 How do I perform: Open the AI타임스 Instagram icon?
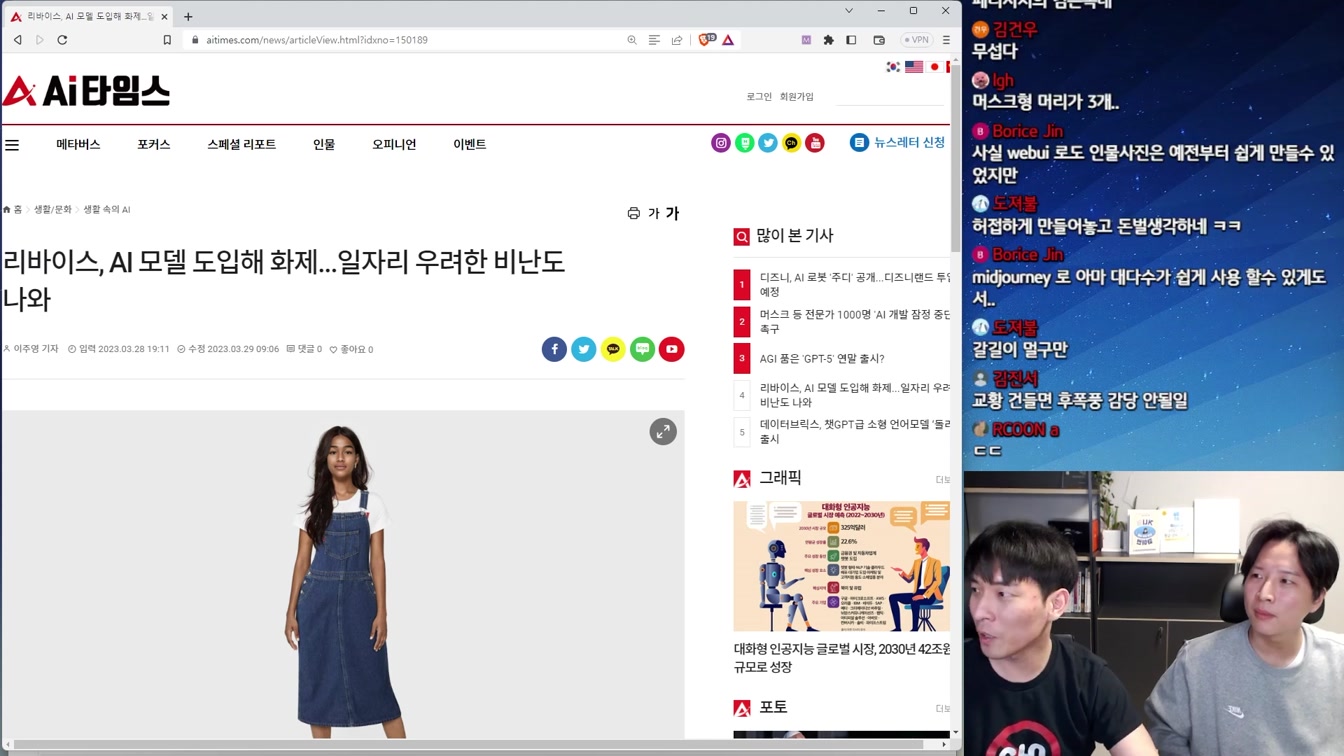[x=721, y=143]
